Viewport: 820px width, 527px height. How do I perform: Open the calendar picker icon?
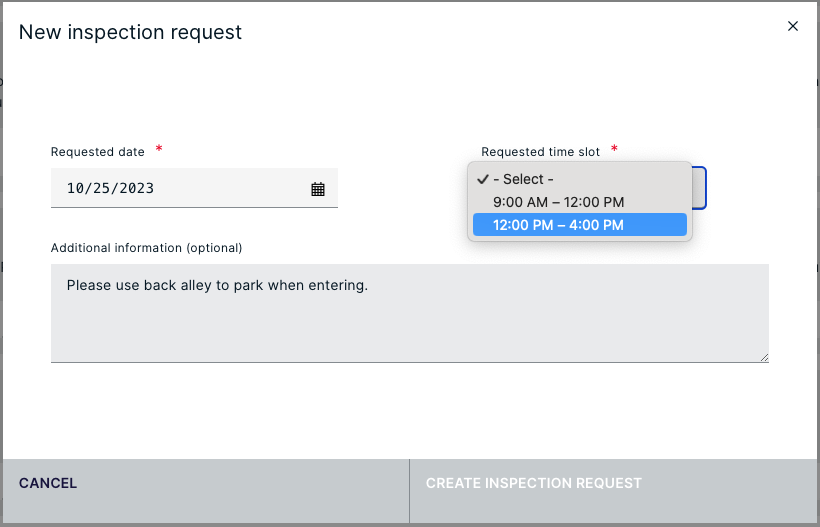click(x=318, y=189)
